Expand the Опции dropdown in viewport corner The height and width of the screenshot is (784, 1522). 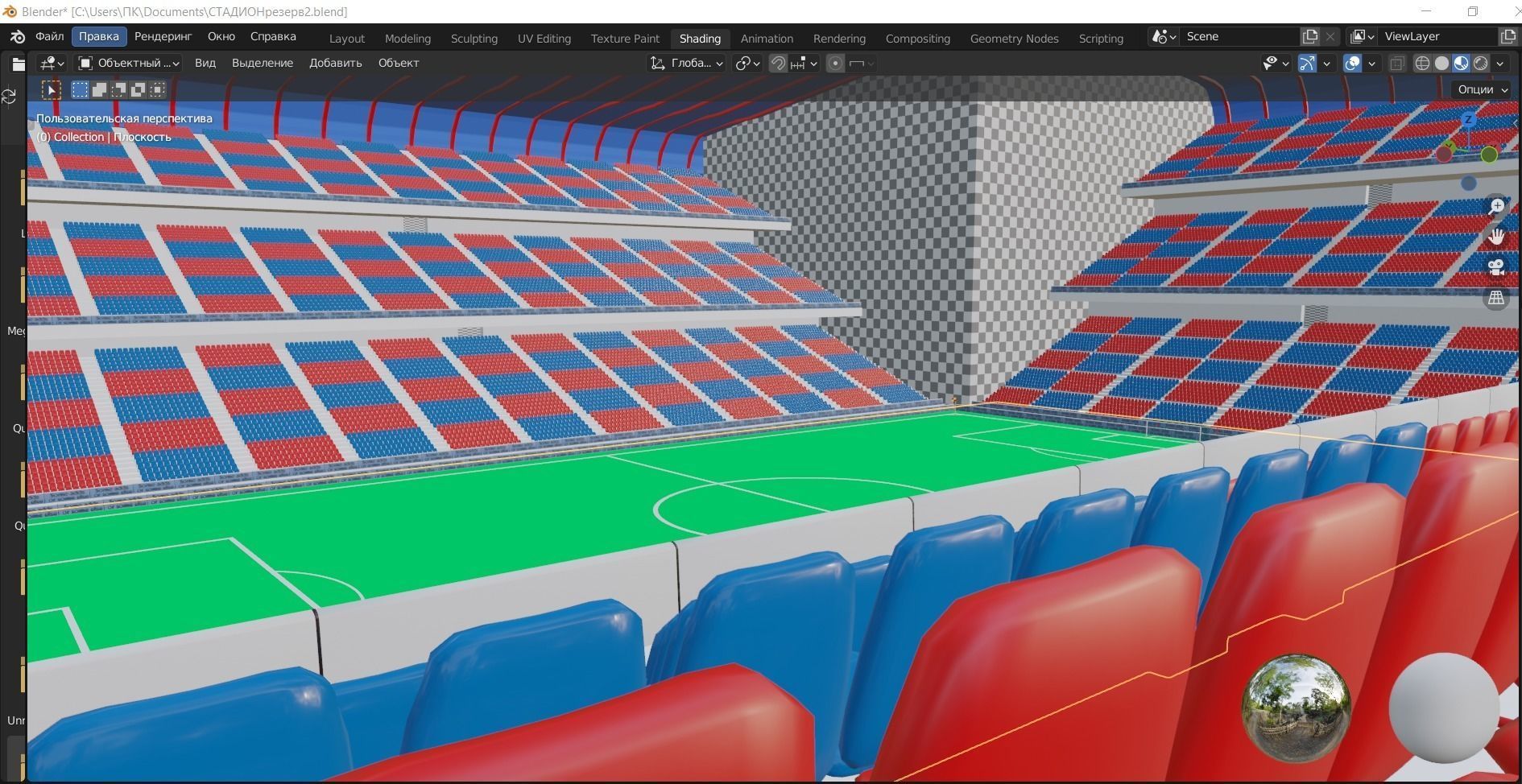click(1479, 89)
